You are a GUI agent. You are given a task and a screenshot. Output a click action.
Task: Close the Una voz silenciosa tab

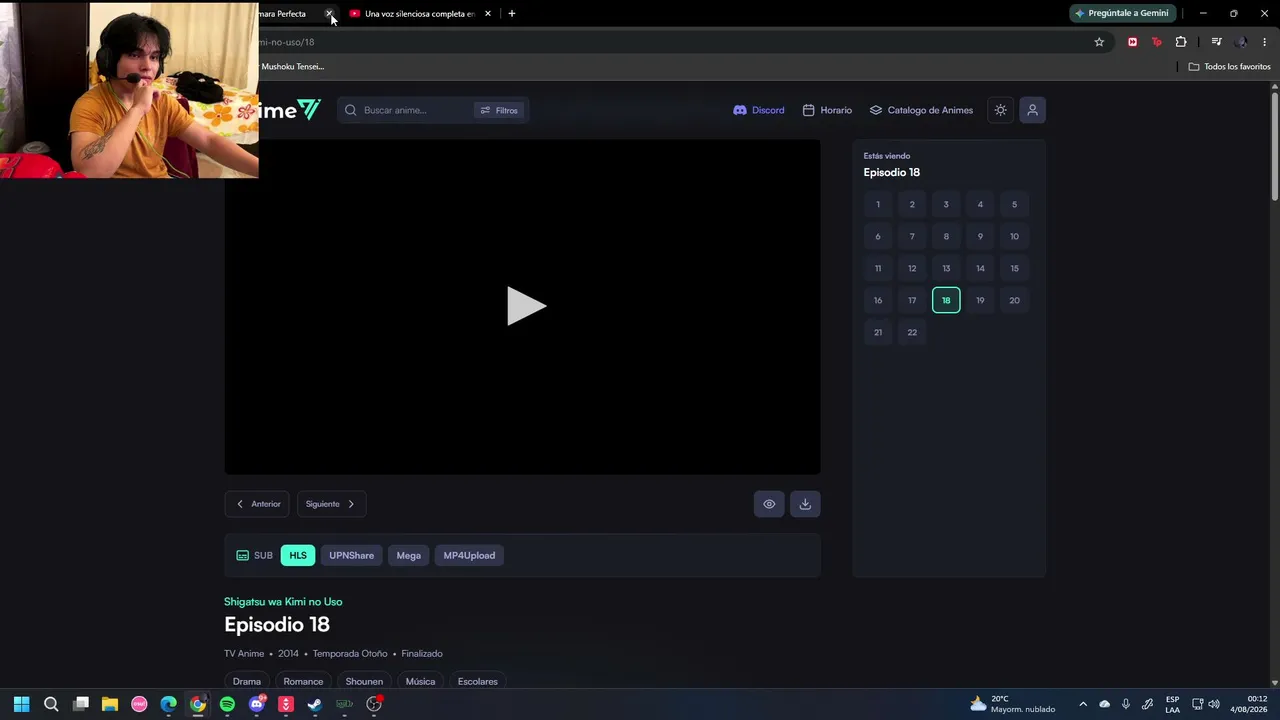488,14
